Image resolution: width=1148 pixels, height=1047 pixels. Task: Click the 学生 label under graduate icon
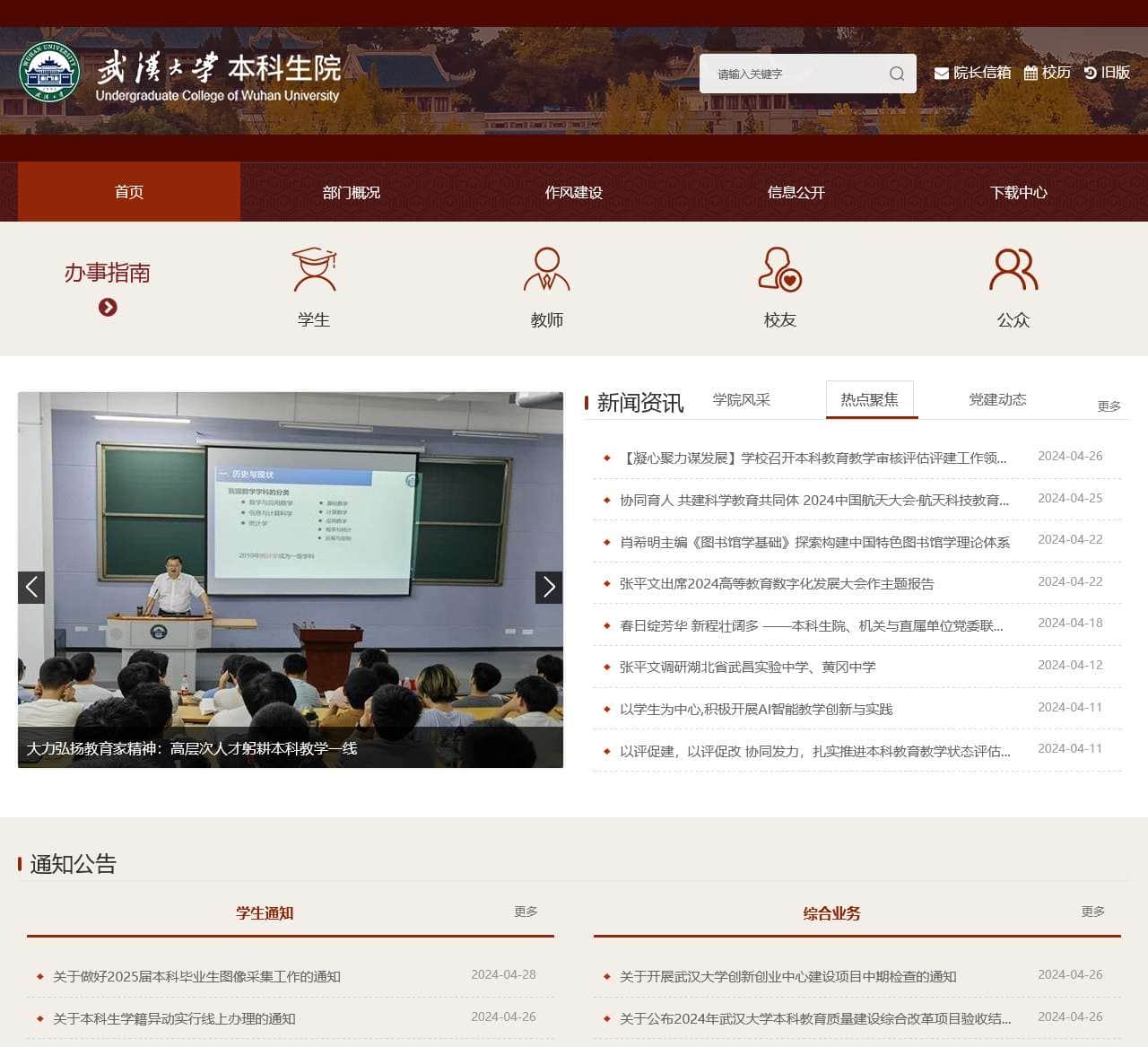tap(314, 320)
